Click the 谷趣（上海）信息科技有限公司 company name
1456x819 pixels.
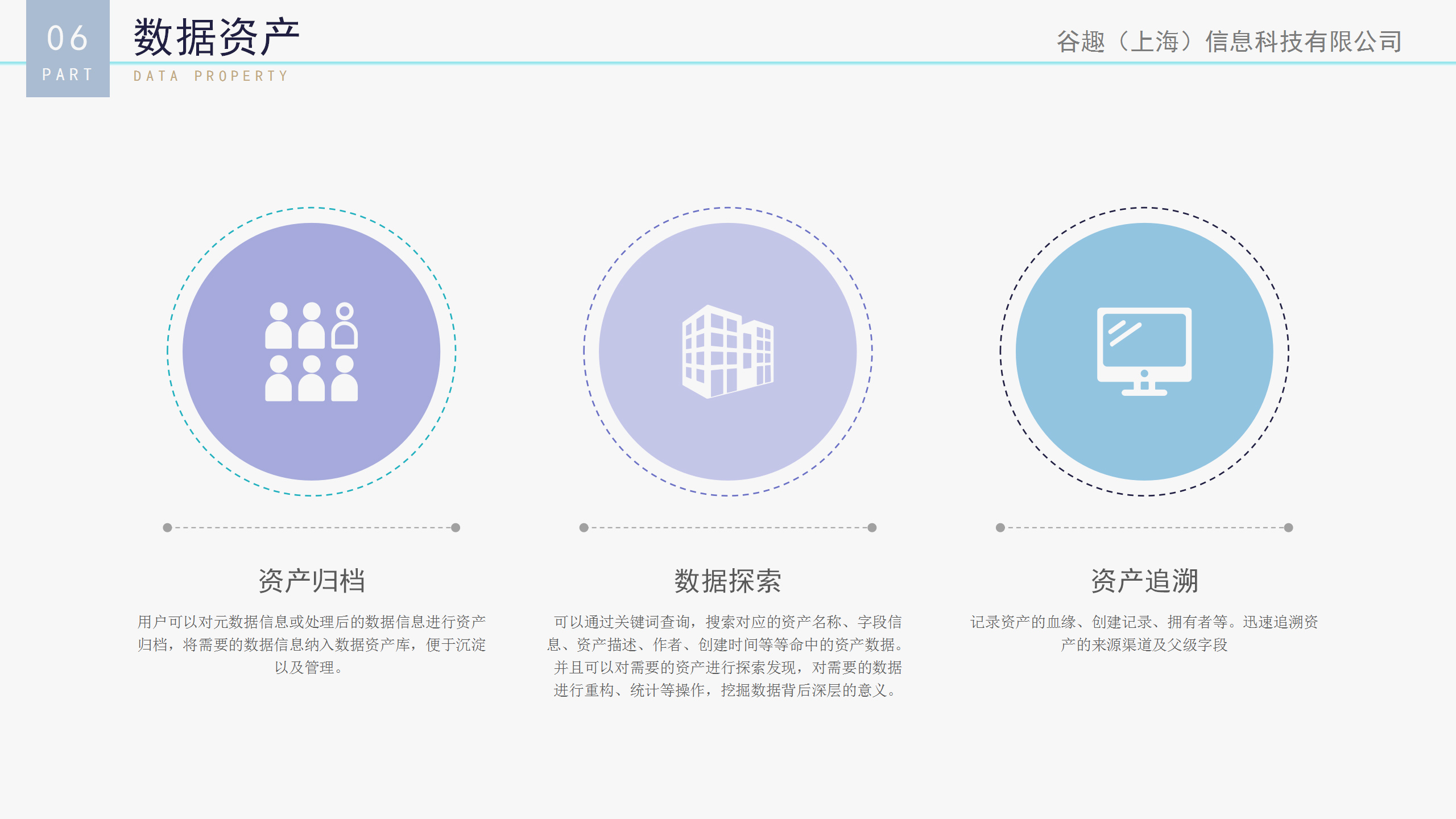point(1229,42)
